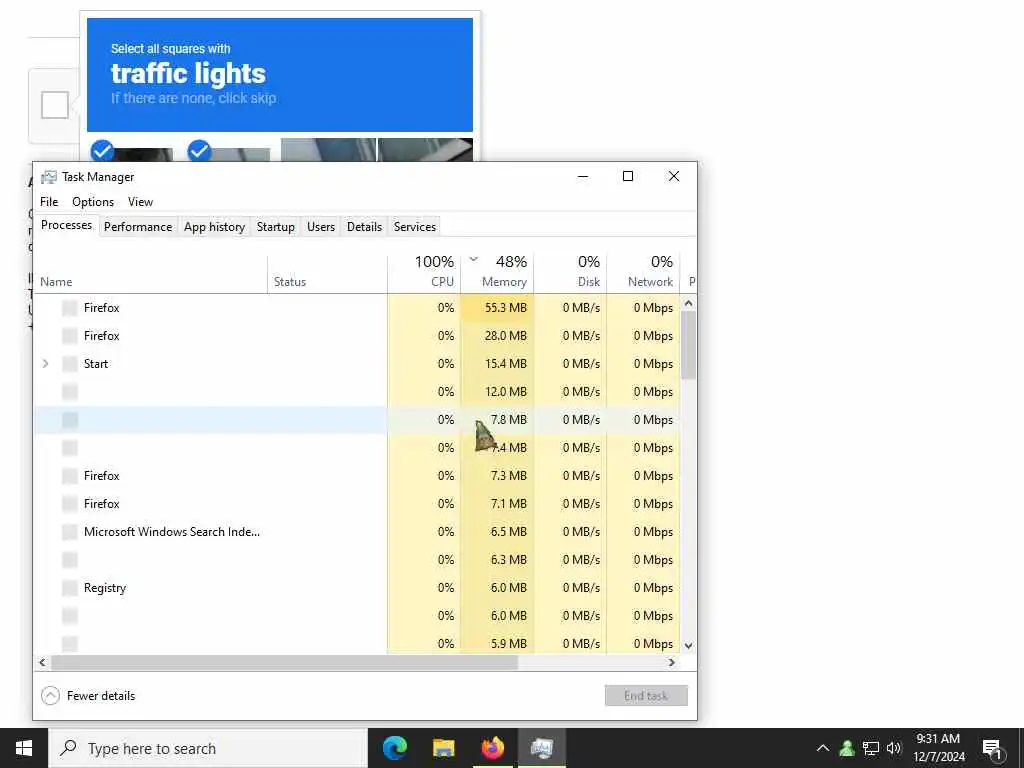This screenshot has width=1024, height=768.
Task: Click the 12.0 MB memory cell
Action: [498, 392]
